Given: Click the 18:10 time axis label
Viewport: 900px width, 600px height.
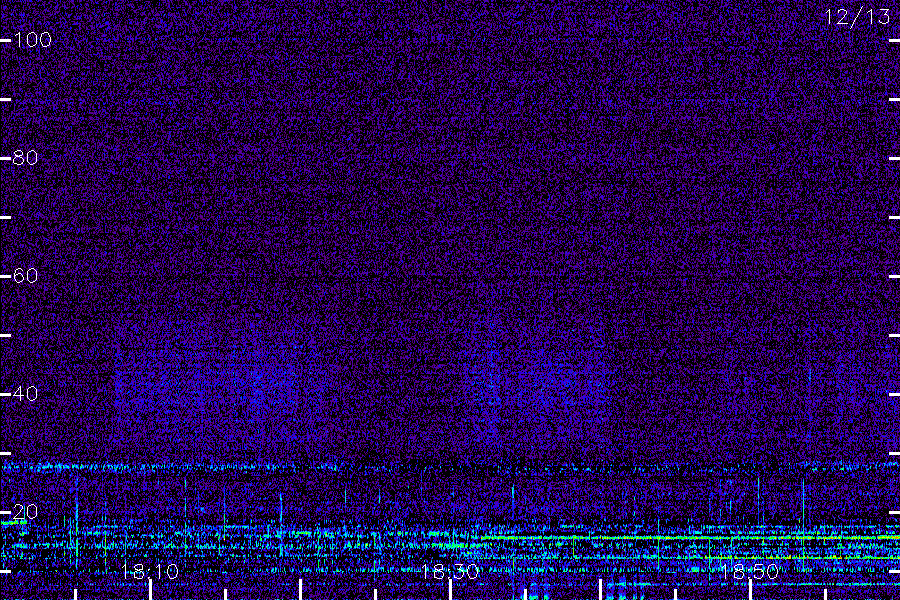Looking at the screenshot, I should 150,571.
